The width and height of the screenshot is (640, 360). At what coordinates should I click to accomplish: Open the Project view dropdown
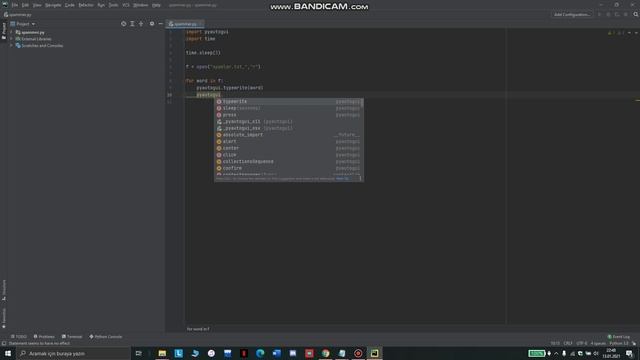tap(23, 24)
